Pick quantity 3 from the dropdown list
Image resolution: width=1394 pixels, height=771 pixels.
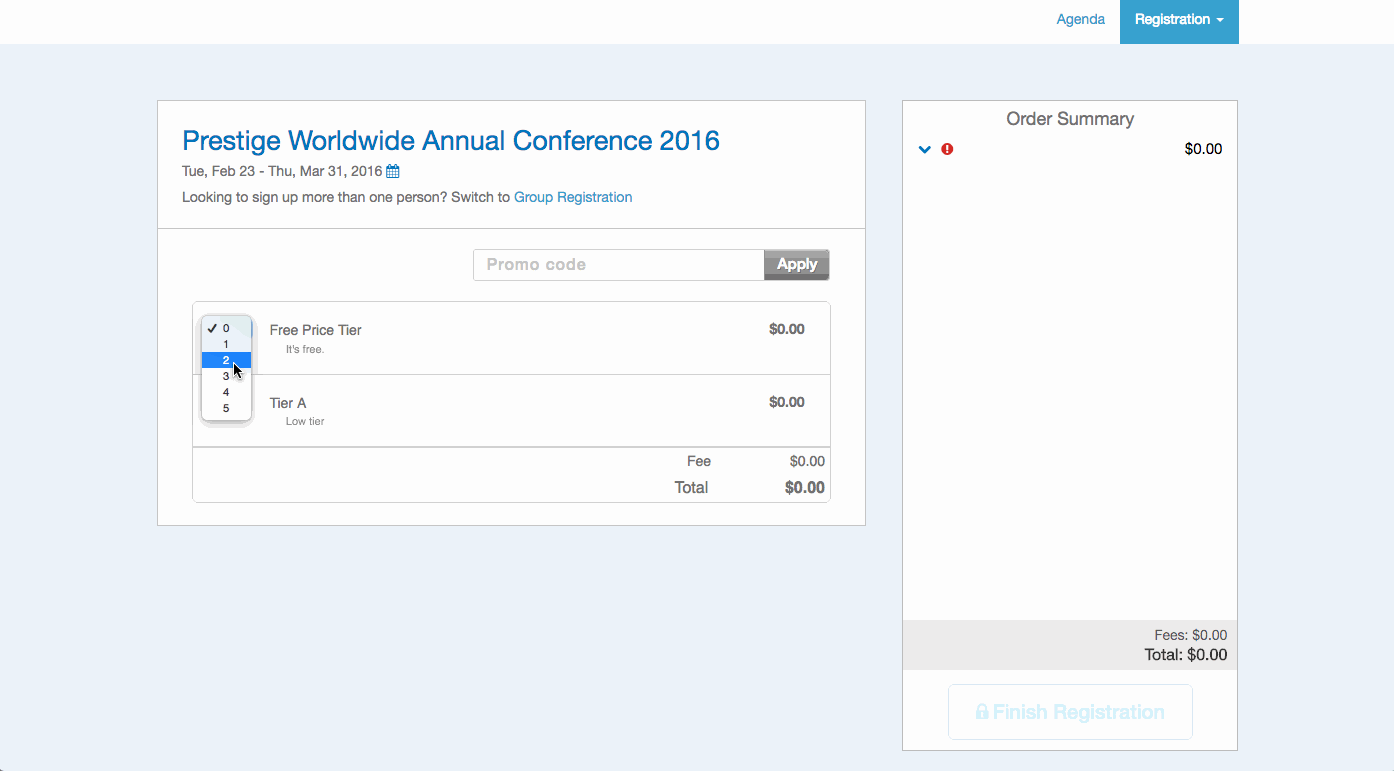[x=226, y=376]
